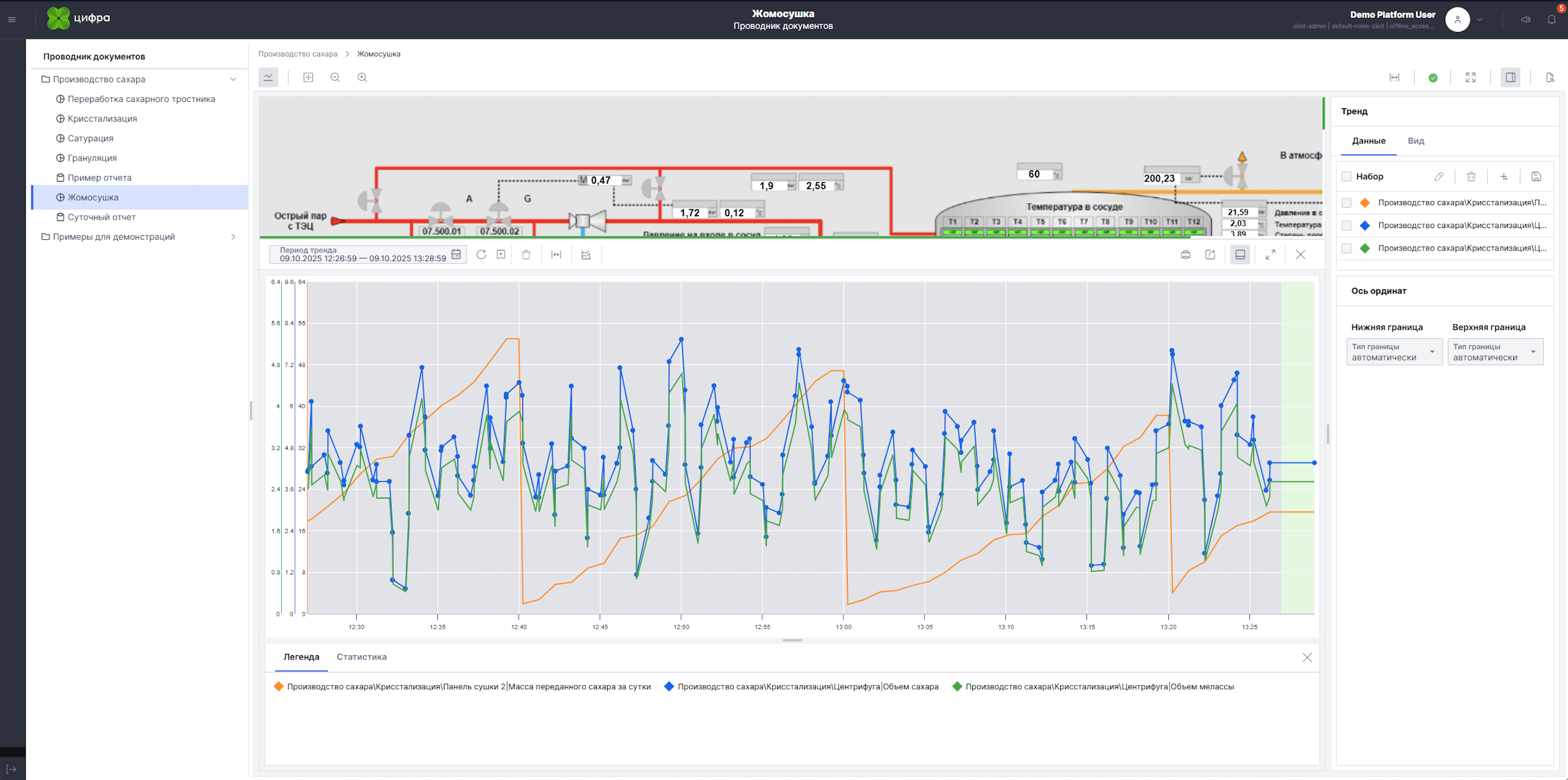Image resolution: width=1568 pixels, height=780 pixels.
Task: Check the orange series checkbox
Action: [x=1346, y=203]
